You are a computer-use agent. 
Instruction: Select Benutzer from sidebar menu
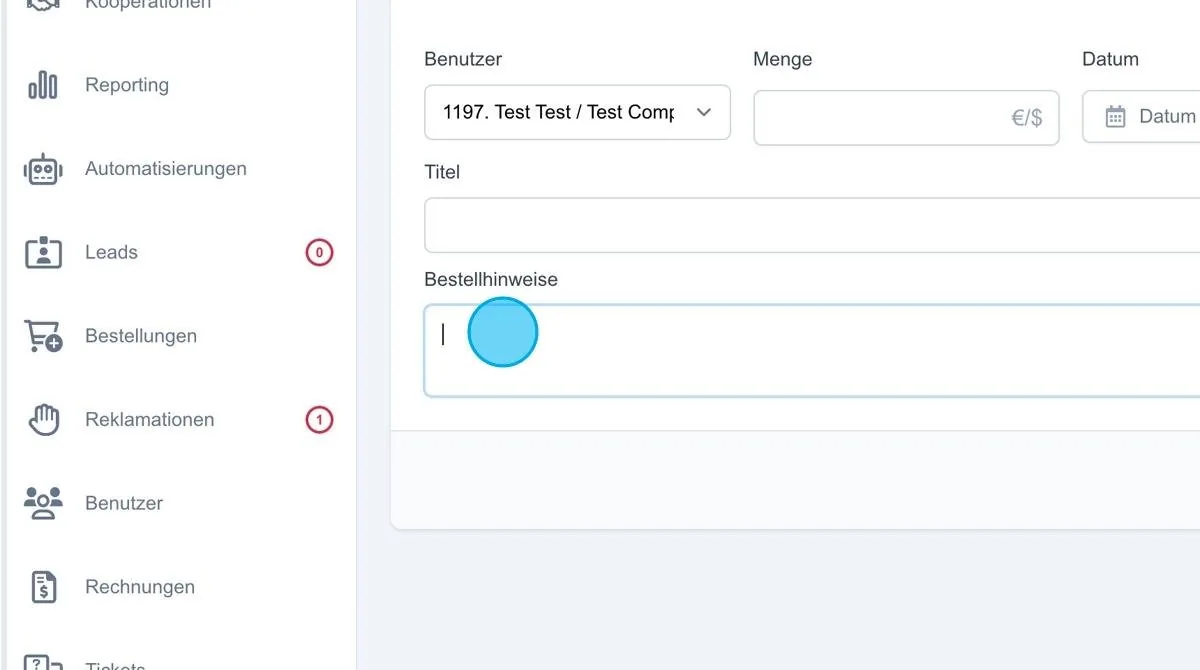(124, 503)
